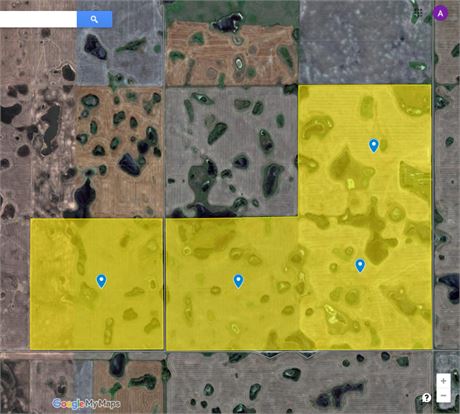Click the blue magnifier search button
The height and width of the screenshot is (414, 460).
pyautogui.click(x=94, y=19)
